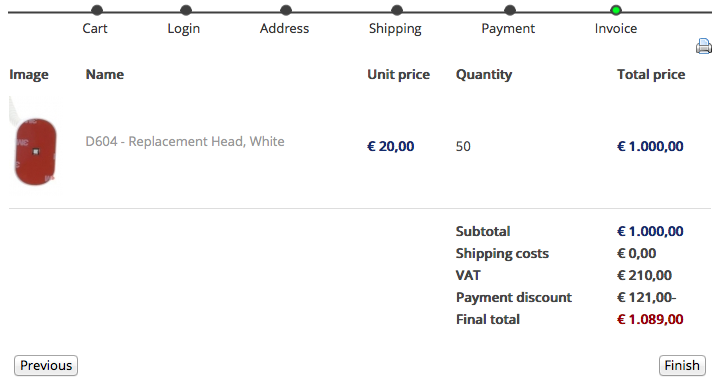The image size is (719, 383).
Task: Select the Cart step dot
Action: click(x=97, y=10)
